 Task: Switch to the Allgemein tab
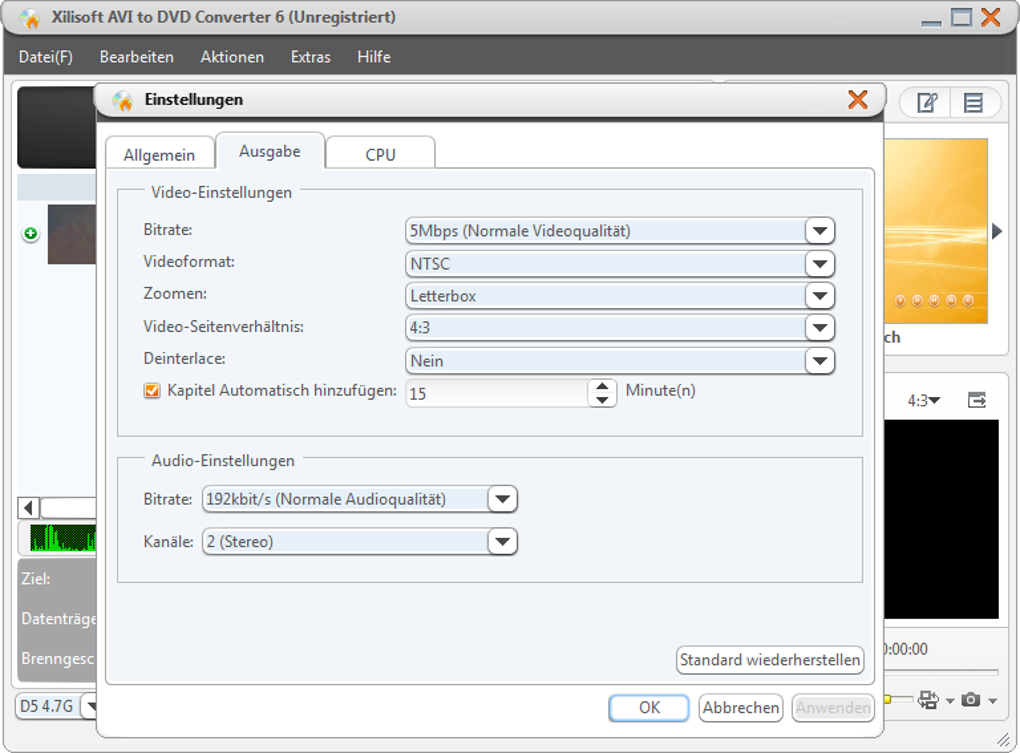click(159, 155)
